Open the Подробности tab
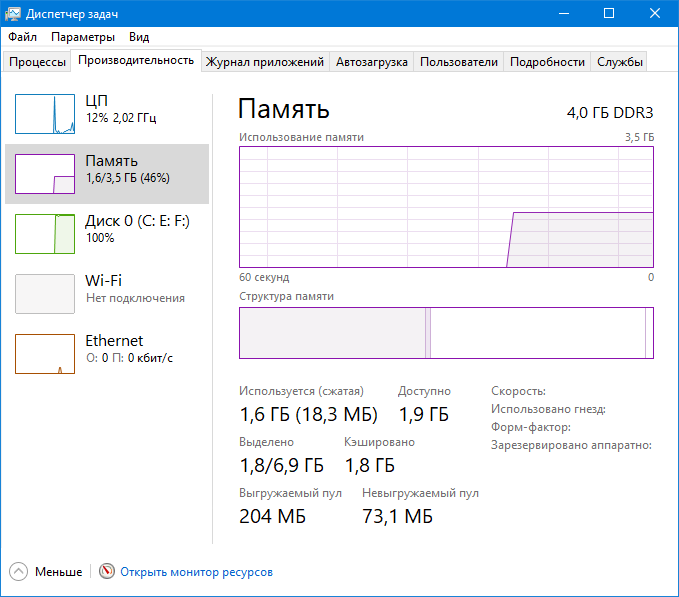 tap(547, 62)
